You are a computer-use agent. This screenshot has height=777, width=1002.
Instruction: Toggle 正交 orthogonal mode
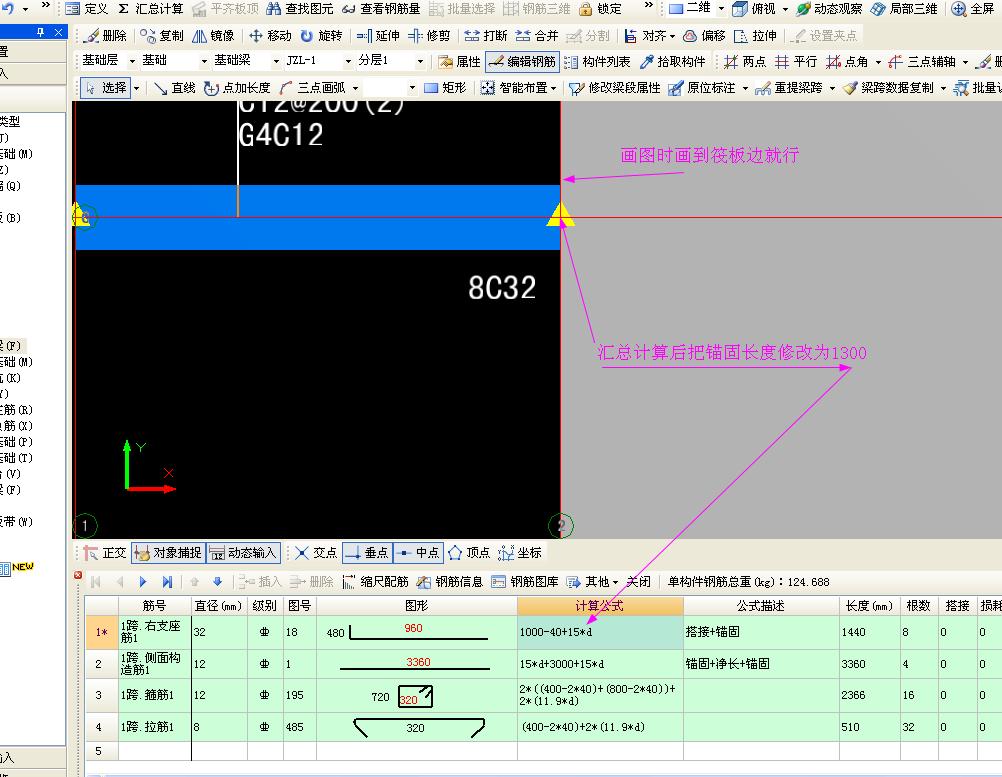click(x=105, y=553)
